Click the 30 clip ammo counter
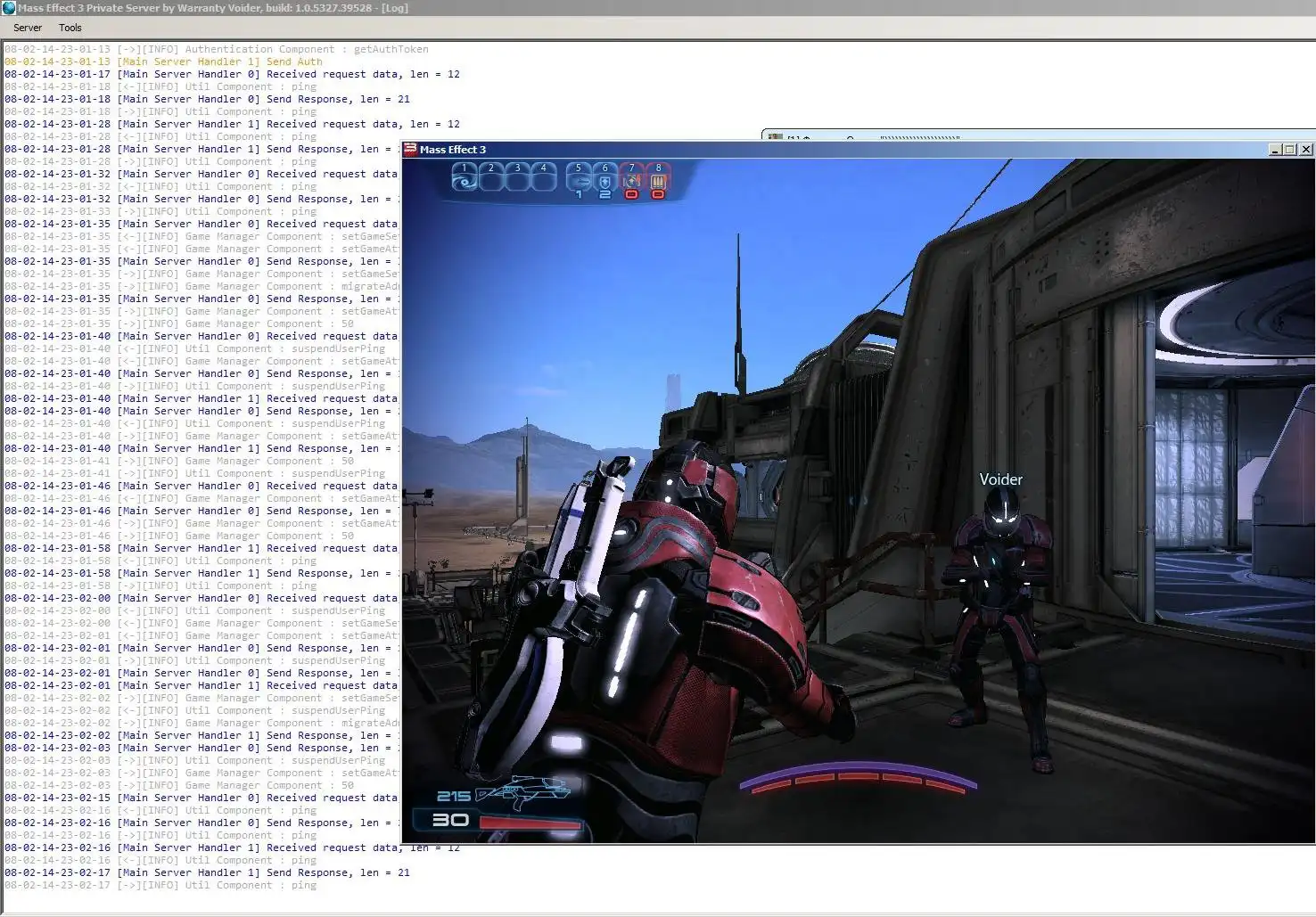 click(450, 820)
